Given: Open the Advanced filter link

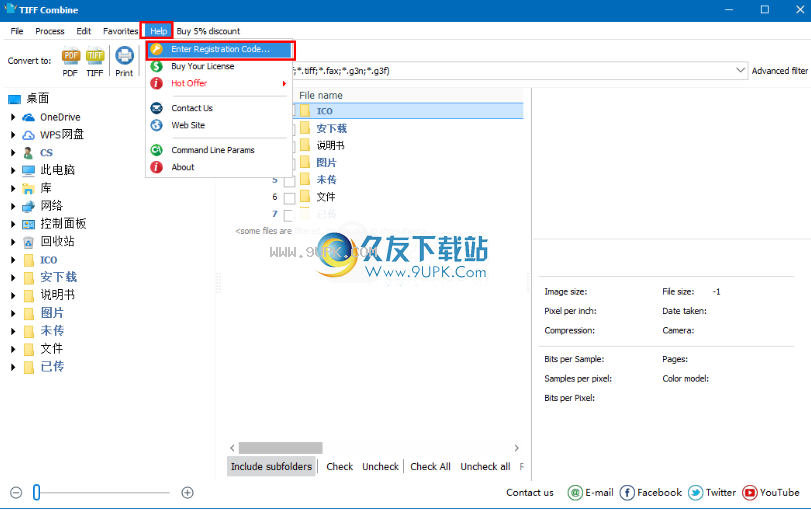Looking at the screenshot, I should [x=779, y=71].
